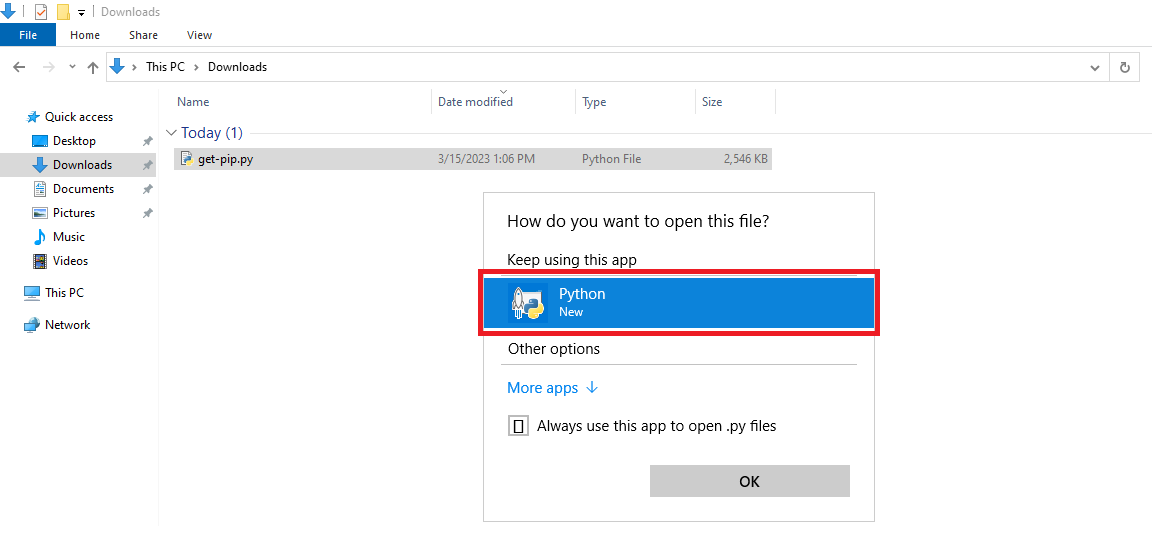This screenshot has height=559, width=1152.
Task: Select Network in the navigation pane
Action: coord(57,325)
